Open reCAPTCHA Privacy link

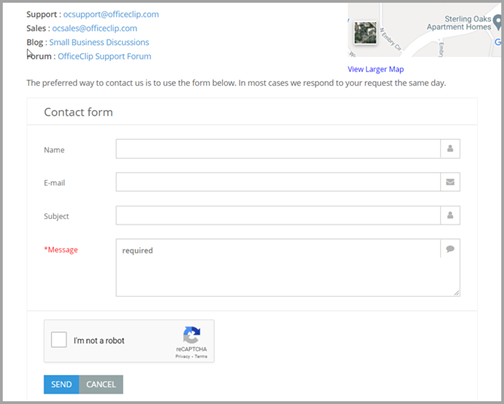pos(183,356)
